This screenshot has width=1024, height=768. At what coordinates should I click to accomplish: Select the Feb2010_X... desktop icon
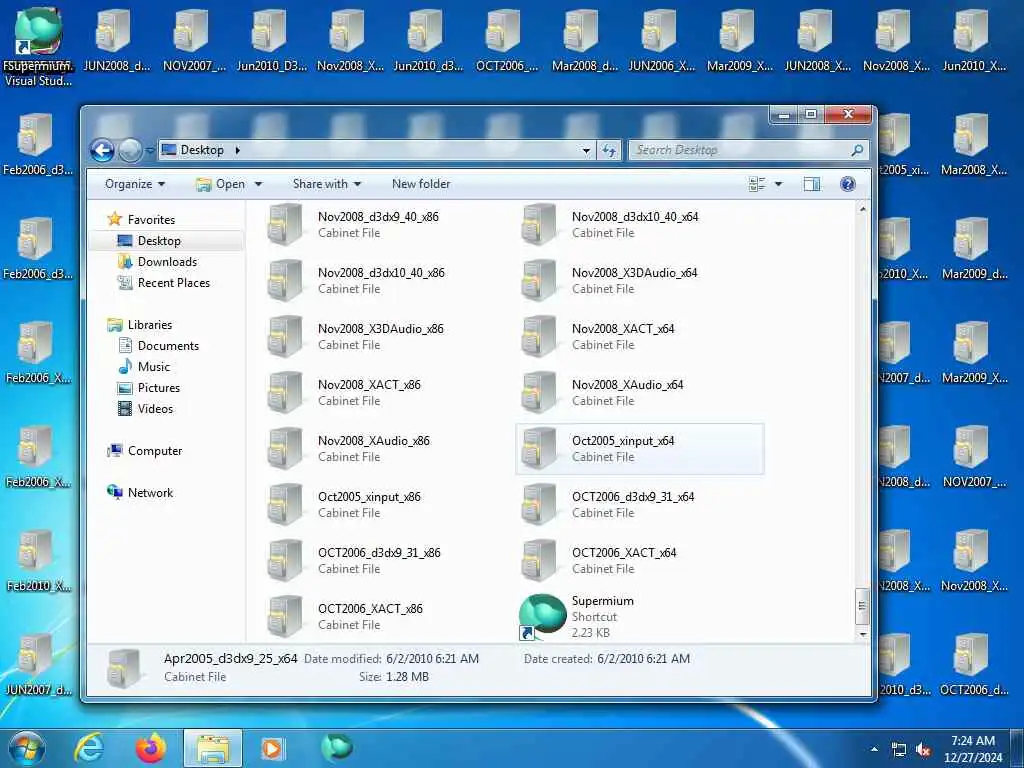tap(37, 562)
